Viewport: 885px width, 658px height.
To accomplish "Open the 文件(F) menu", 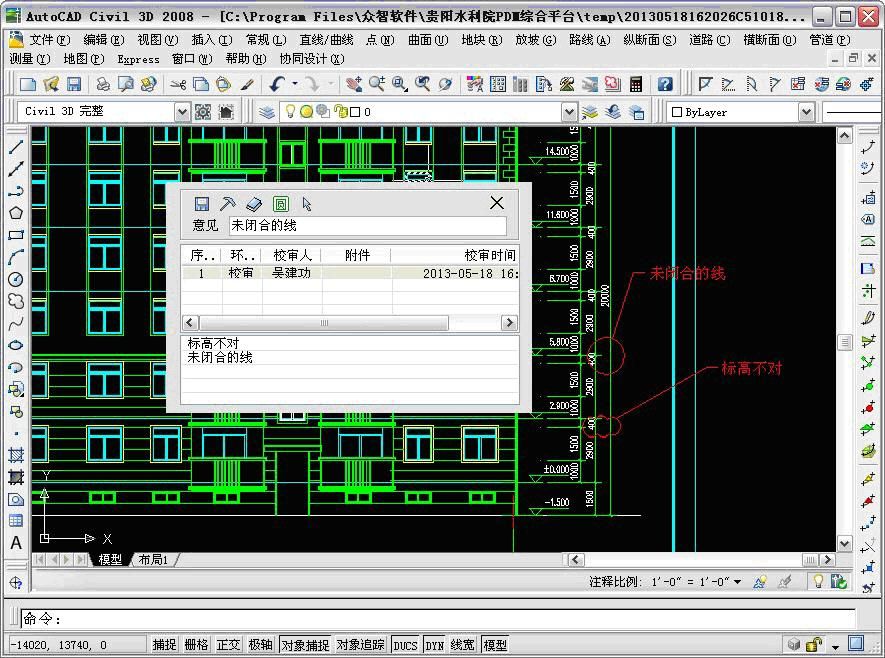I will coord(49,40).
